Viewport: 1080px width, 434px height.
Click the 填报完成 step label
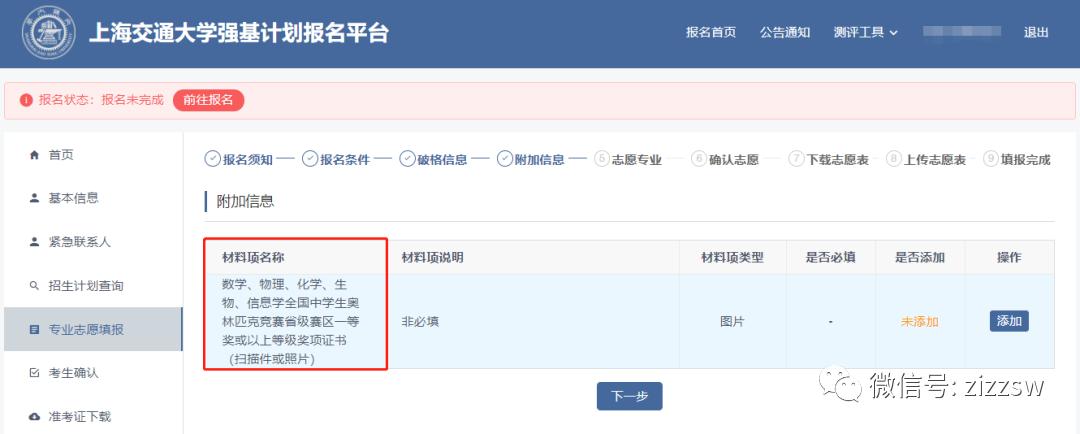coord(1026,160)
